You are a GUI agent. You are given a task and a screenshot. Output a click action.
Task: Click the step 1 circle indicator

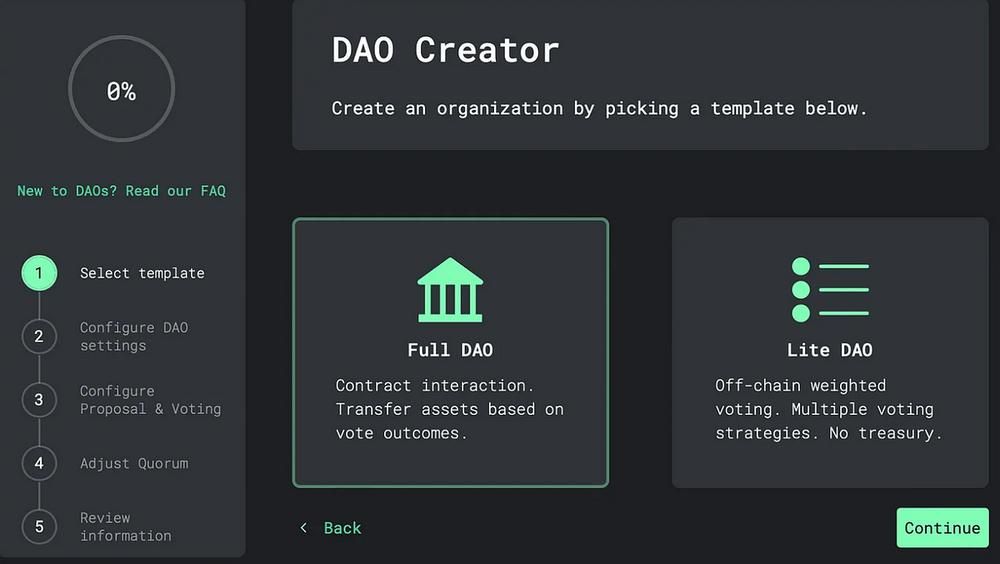tap(39, 273)
